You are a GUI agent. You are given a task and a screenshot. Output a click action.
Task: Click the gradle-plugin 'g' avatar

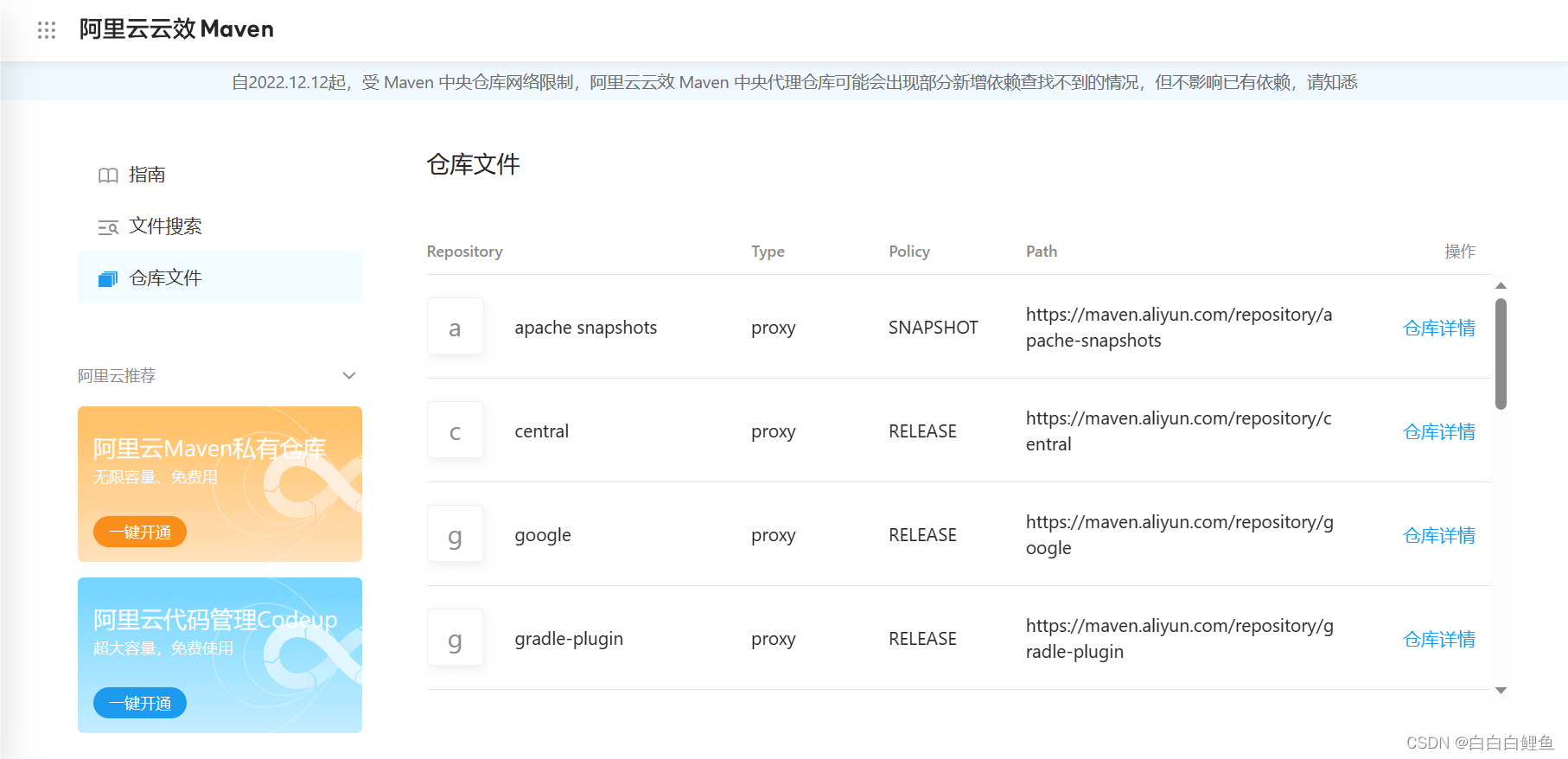tap(456, 638)
